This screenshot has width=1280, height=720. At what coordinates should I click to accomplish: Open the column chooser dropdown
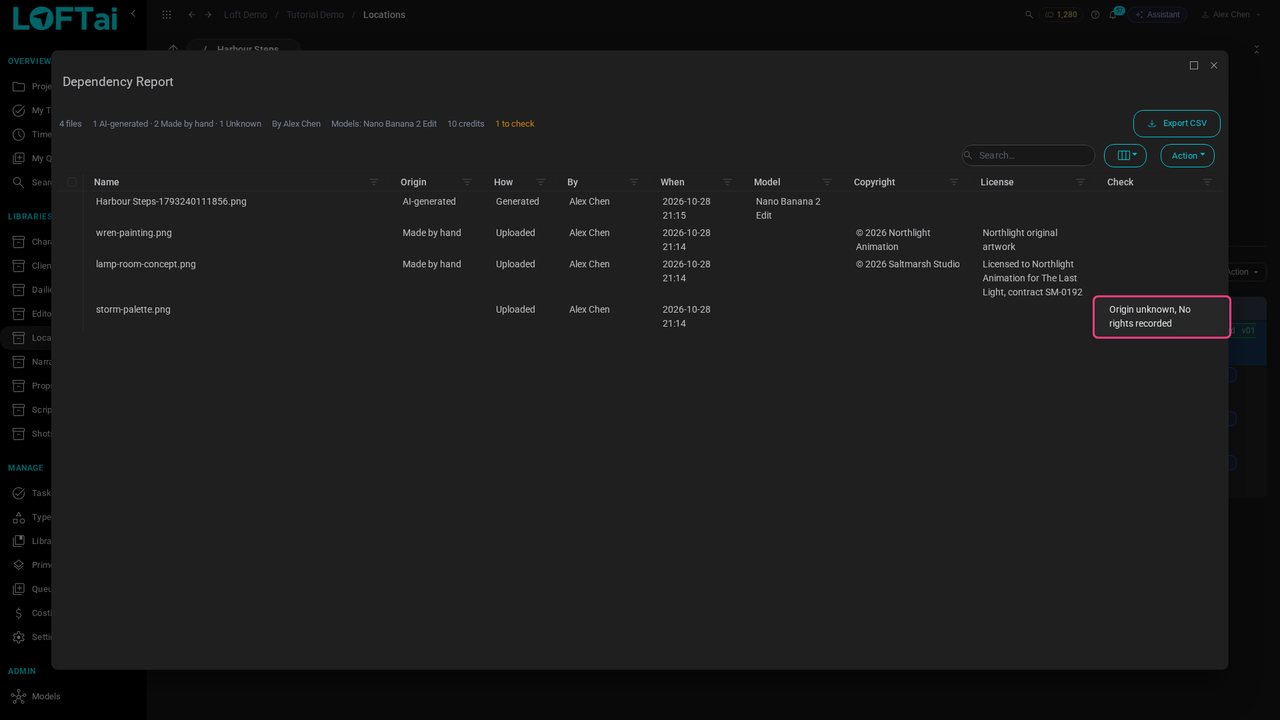point(1125,156)
